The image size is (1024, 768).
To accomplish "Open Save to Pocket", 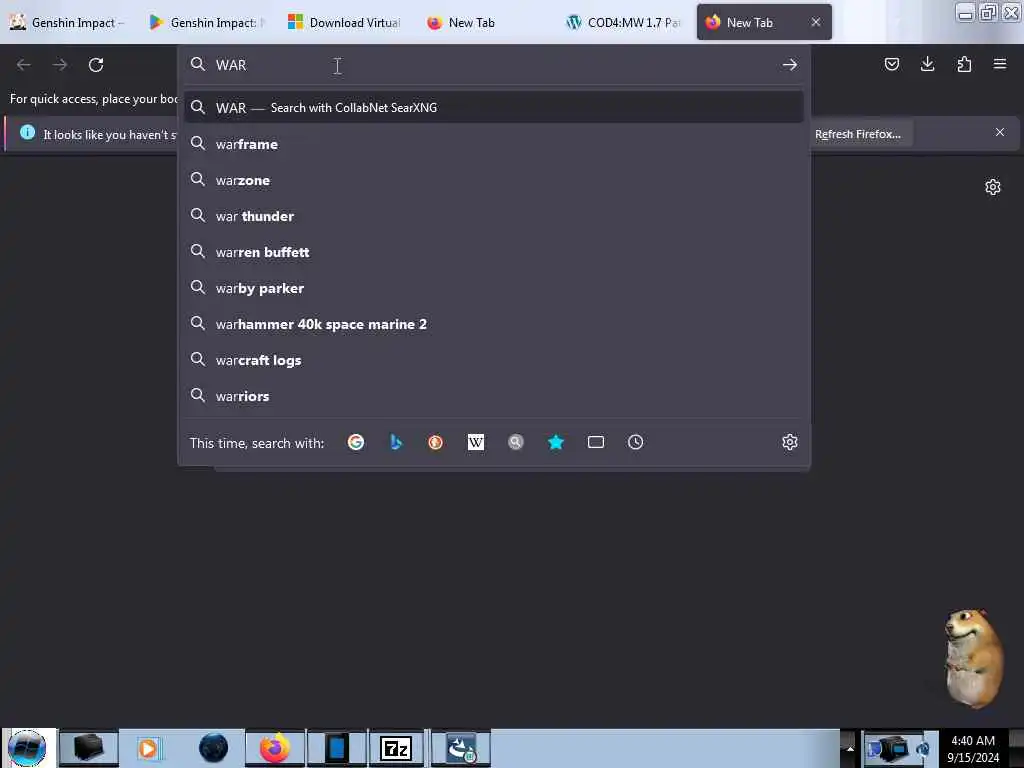I will pyautogui.click(x=891, y=64).
